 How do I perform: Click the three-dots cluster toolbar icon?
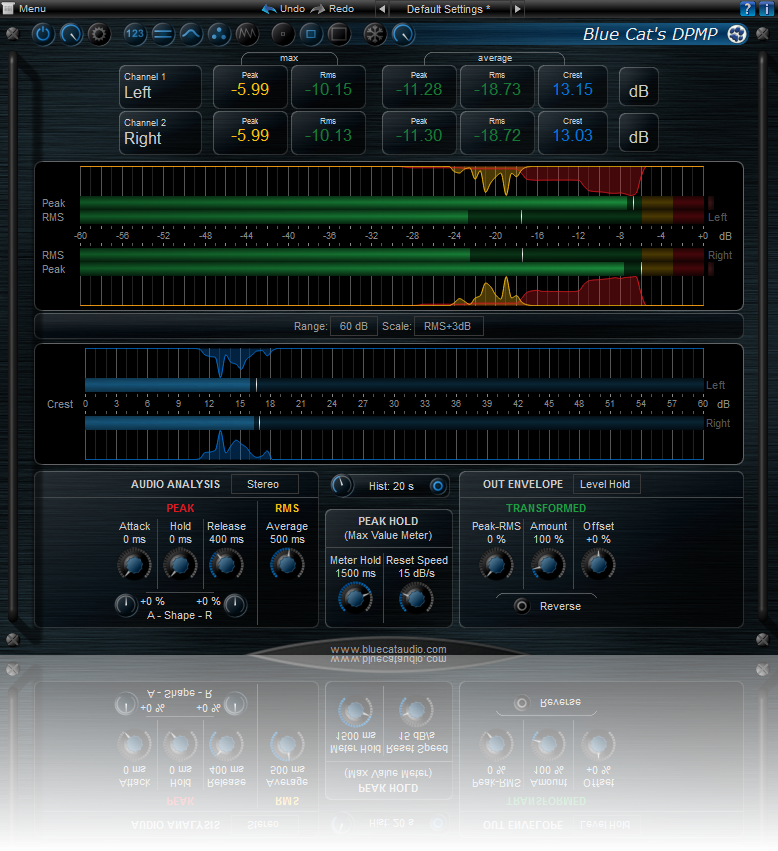pos(219,34)
